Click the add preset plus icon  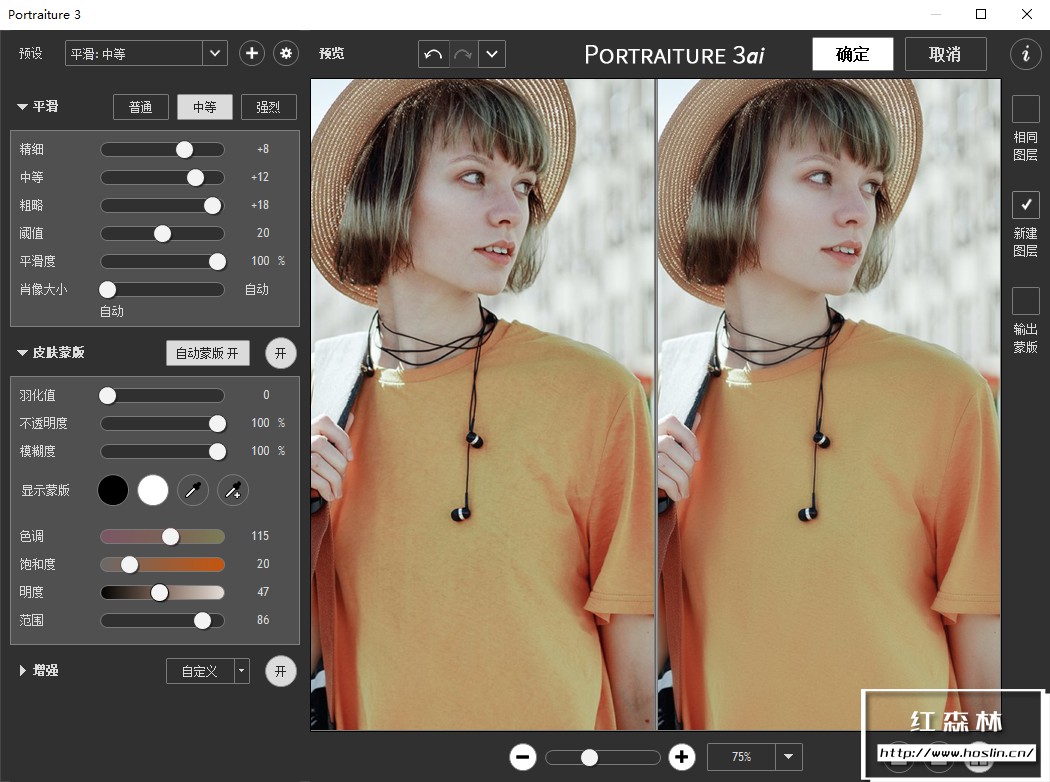tap(252, 54)
